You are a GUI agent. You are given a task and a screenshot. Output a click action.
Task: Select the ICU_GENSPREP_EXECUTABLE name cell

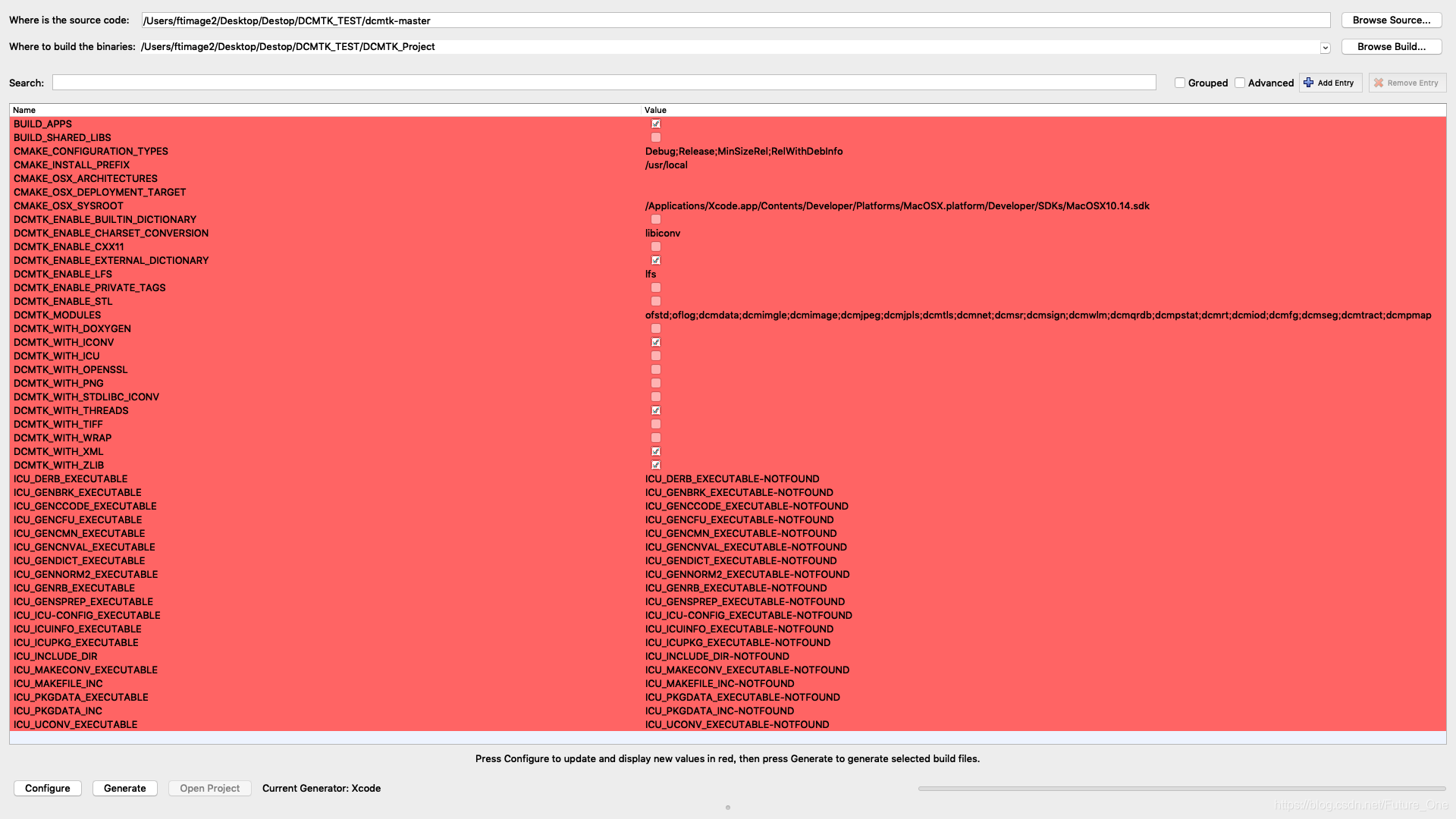(x=83, y=601)
